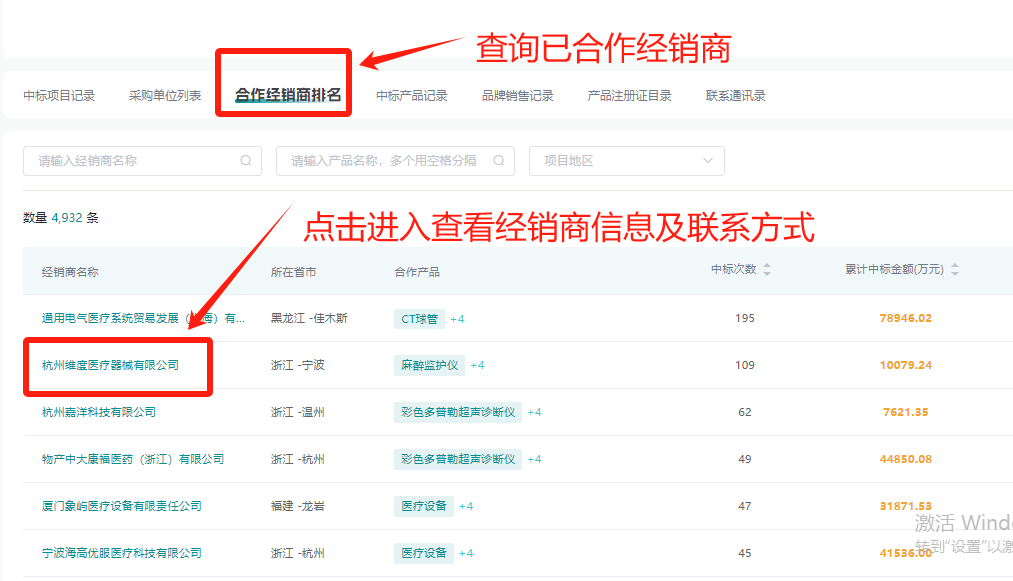Click the product name search input box
This screenshot has width=1013, height=581.
pyautogui.click(x=380, y=161)
